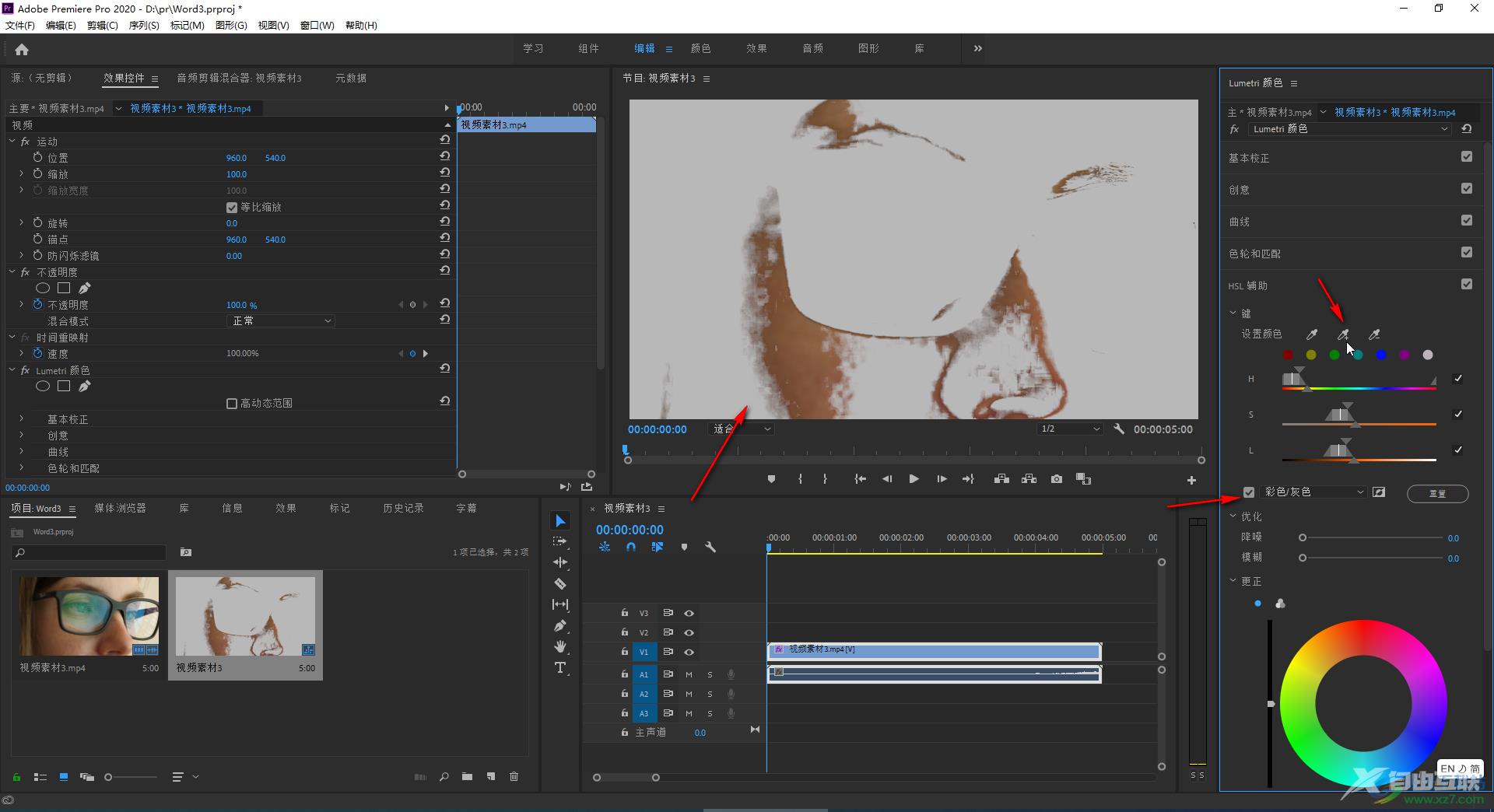Open the 序列(S) menu

(144, 26)
